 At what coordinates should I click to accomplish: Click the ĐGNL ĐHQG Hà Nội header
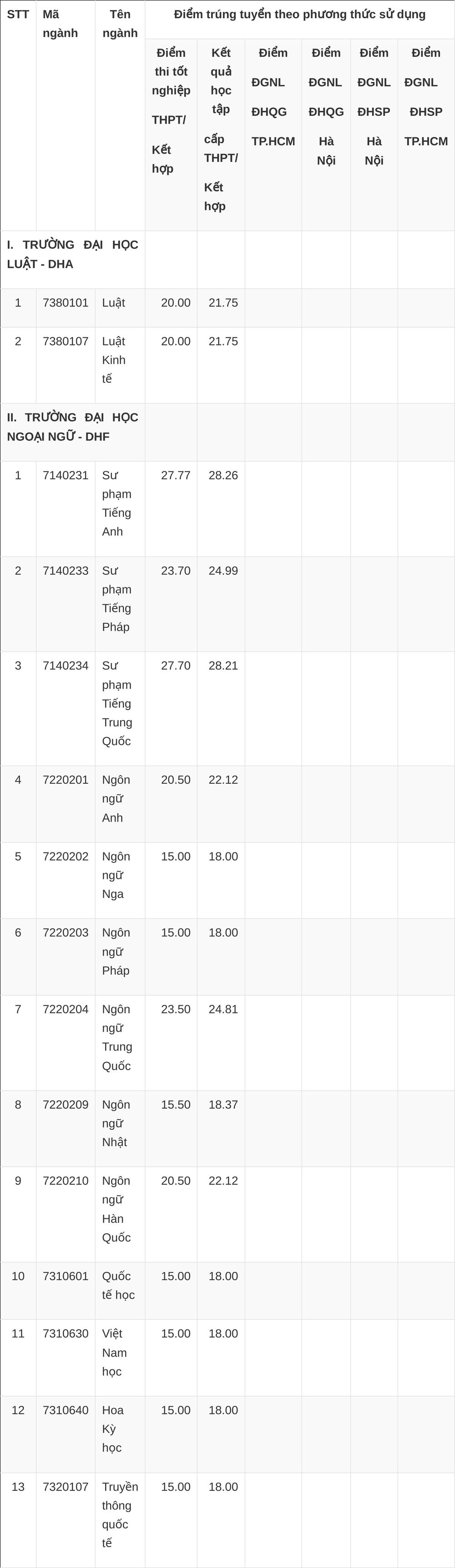[327, 107]
